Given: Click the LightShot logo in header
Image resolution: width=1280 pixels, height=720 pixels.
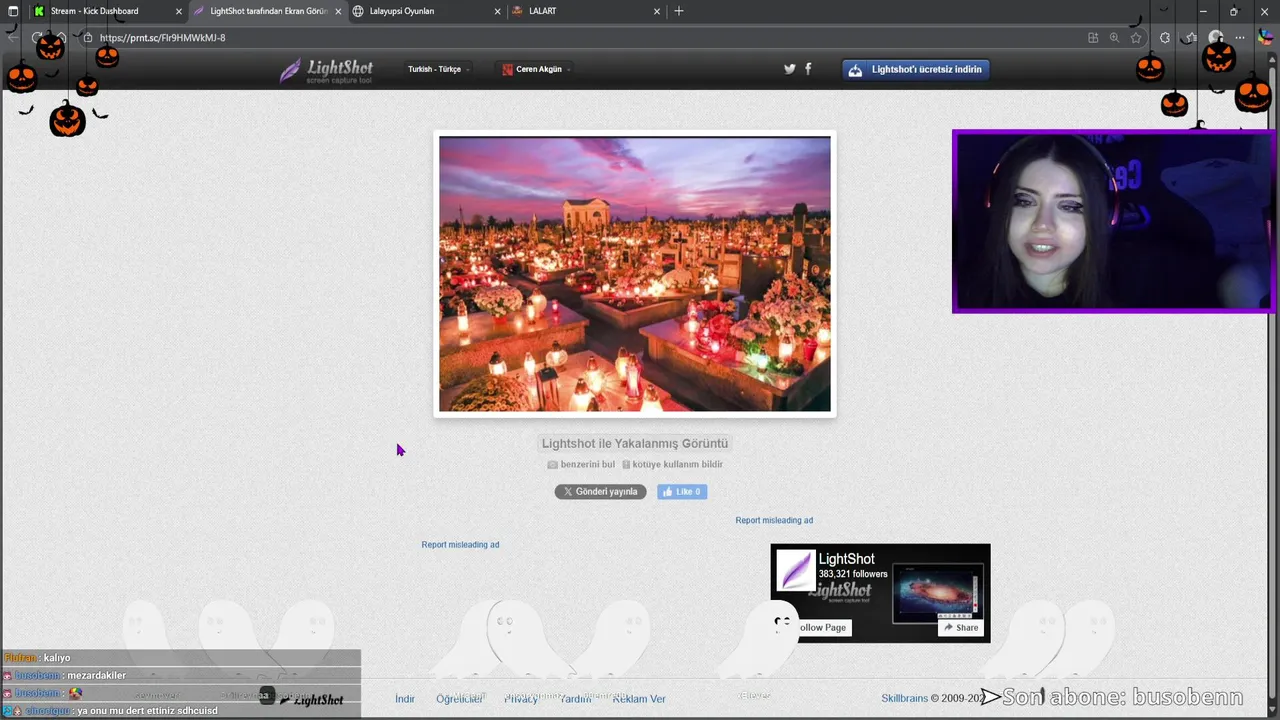Looking at the screenshot, I should point(326,70).
